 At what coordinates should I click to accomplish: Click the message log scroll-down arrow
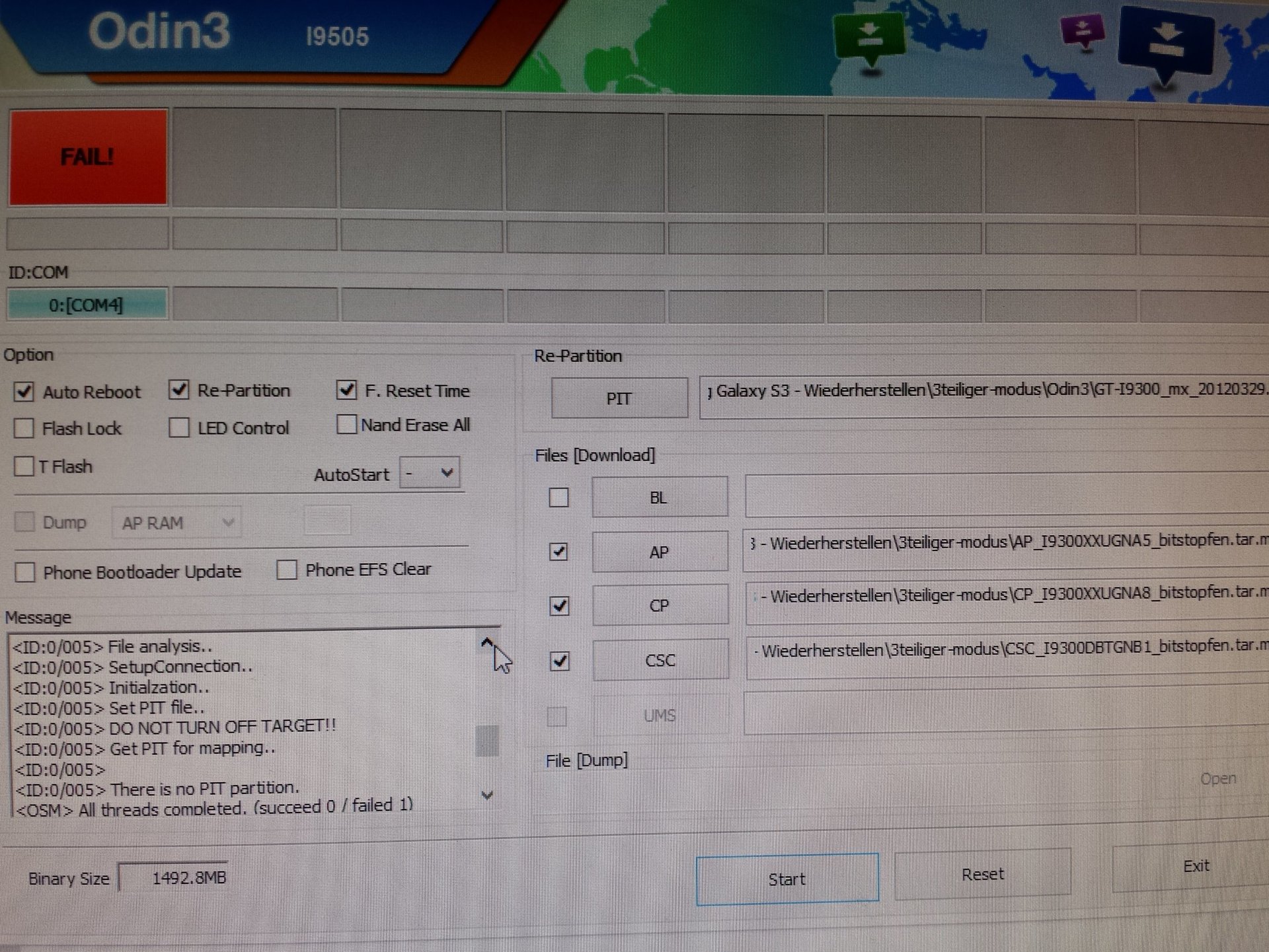pyautogui.click(x=487, y=795)
